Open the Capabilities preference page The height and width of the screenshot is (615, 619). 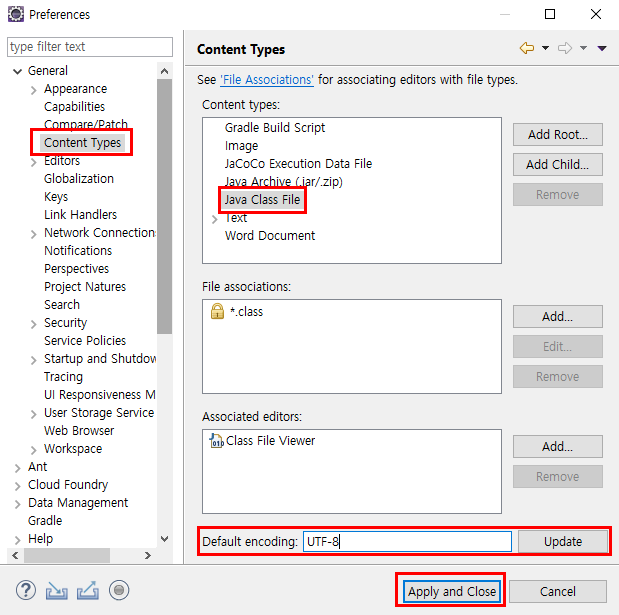tap(74, 107)
